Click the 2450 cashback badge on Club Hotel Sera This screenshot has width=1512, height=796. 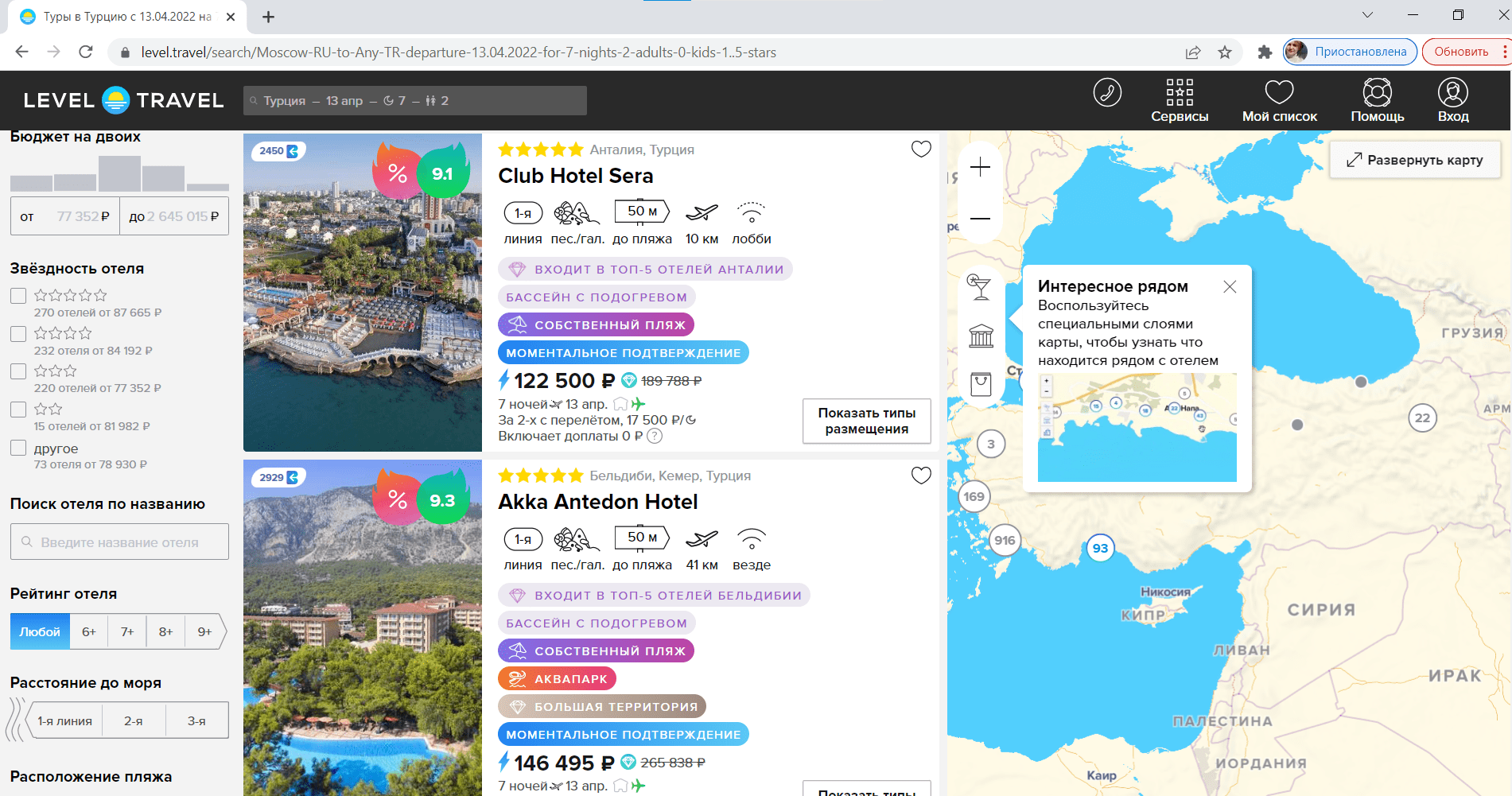278,151
